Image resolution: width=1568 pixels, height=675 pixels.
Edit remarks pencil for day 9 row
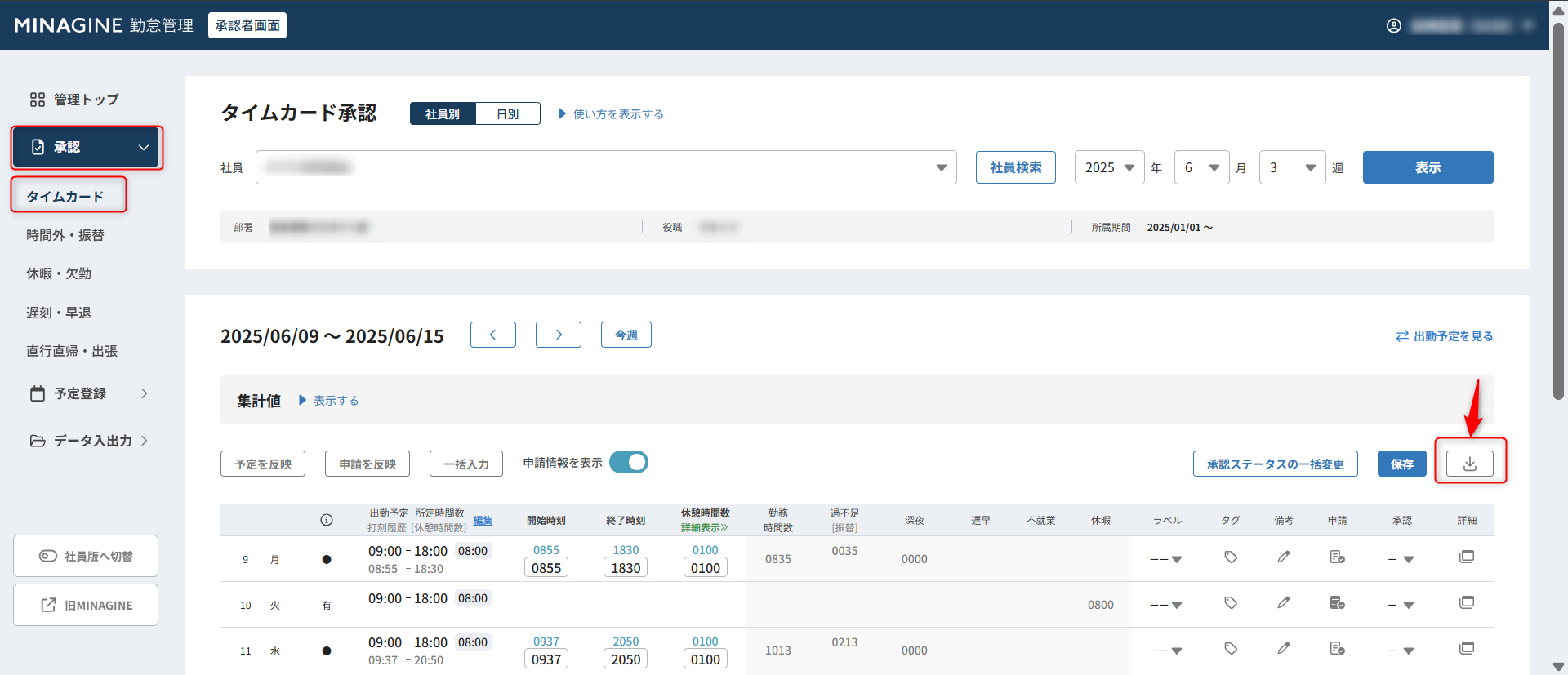(x=1284, y=557)
